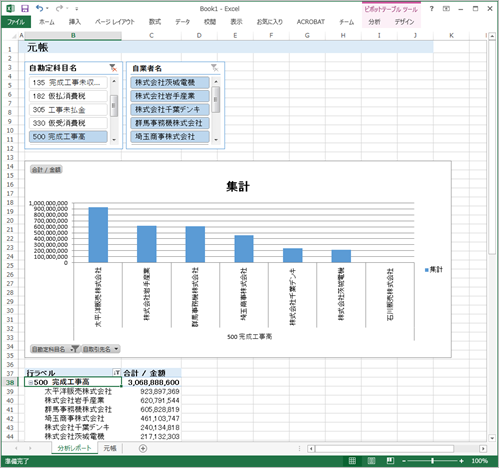
Task: Toggle the 500 完成工事高 slicer item
Action: pos(68,137)
